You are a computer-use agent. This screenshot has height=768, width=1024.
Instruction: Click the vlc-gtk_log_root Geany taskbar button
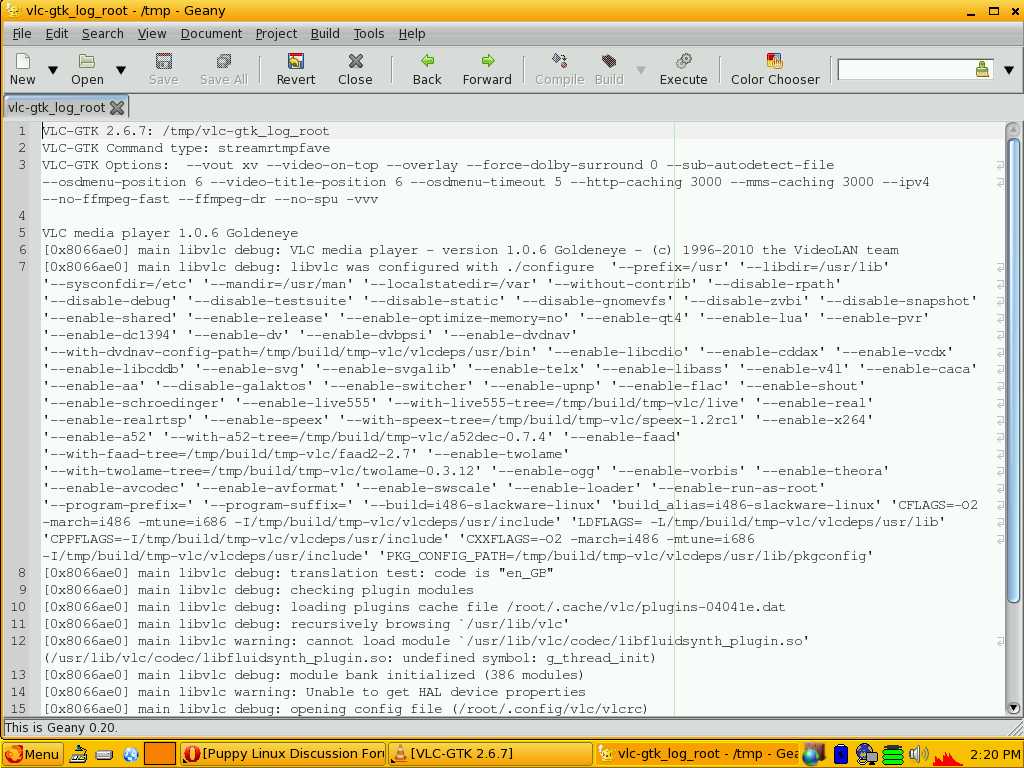tap(698, 754)
